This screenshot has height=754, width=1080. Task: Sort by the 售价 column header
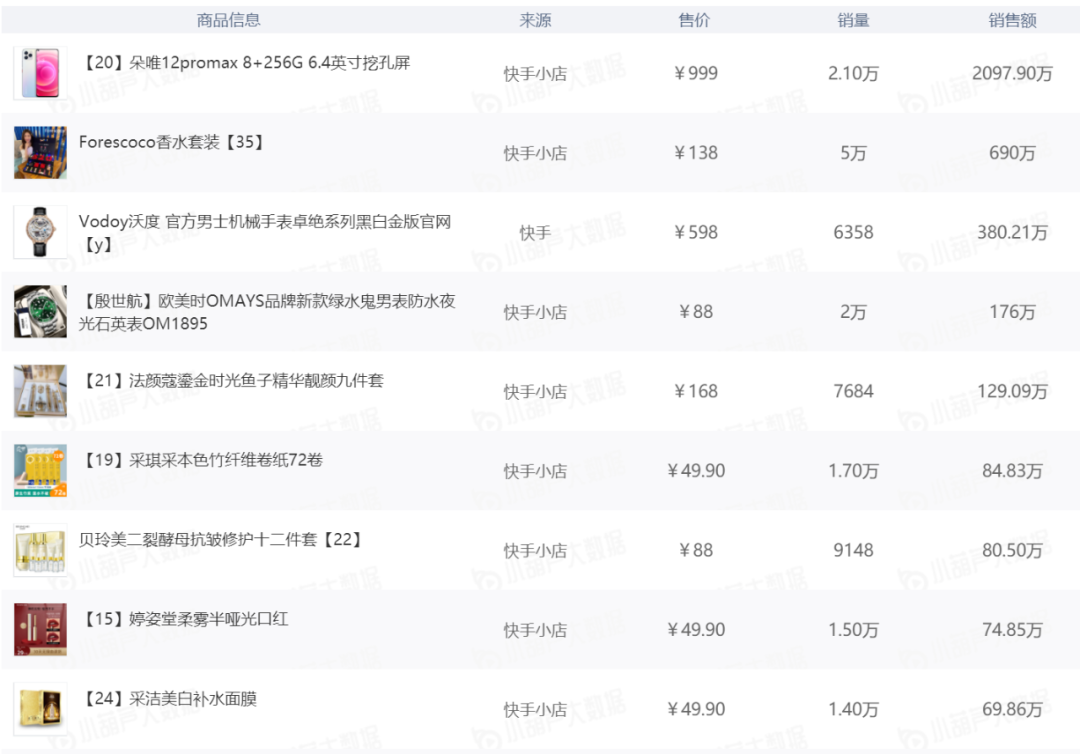(694, 20)
